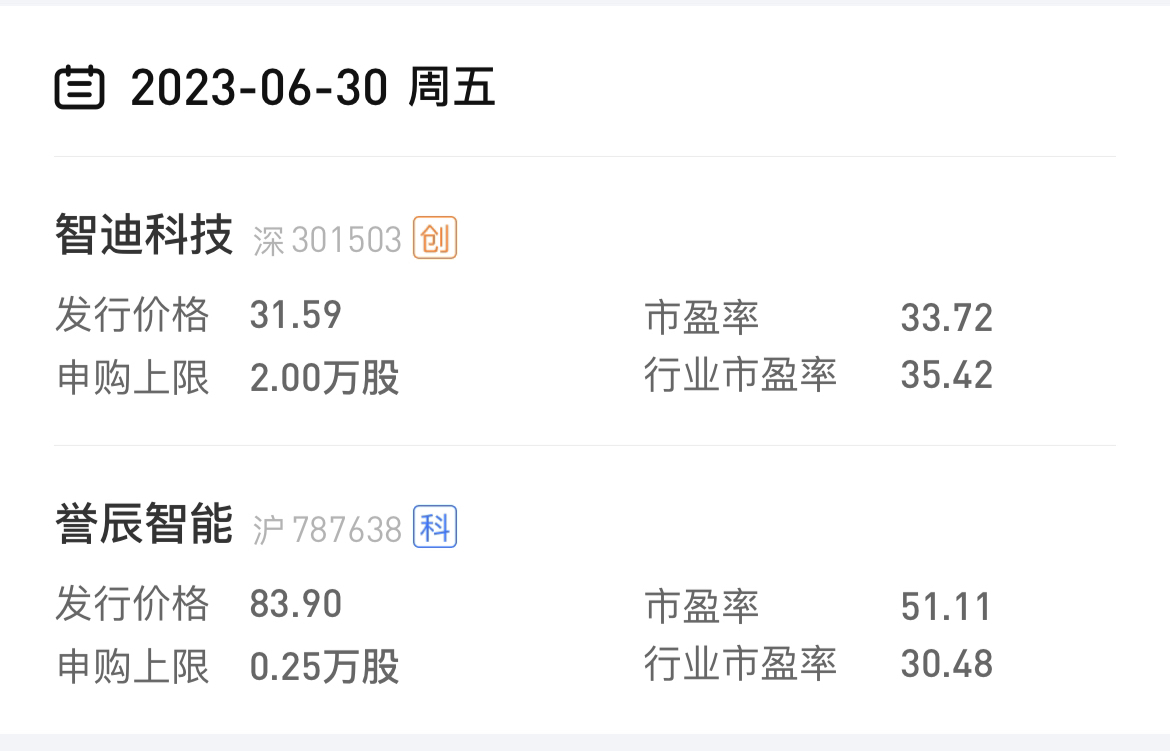Image resolution: width=1170 pixels, height=751 pixels.
Task: Tap 誉辰智能 industry P/E 30.48
Action: pos(947,664)
